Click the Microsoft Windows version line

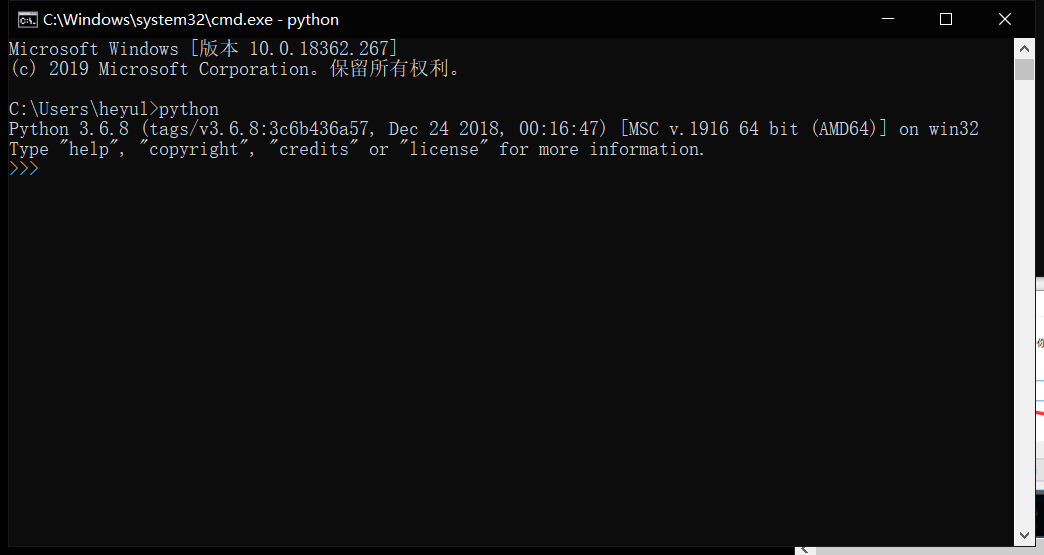pos(203,49)
